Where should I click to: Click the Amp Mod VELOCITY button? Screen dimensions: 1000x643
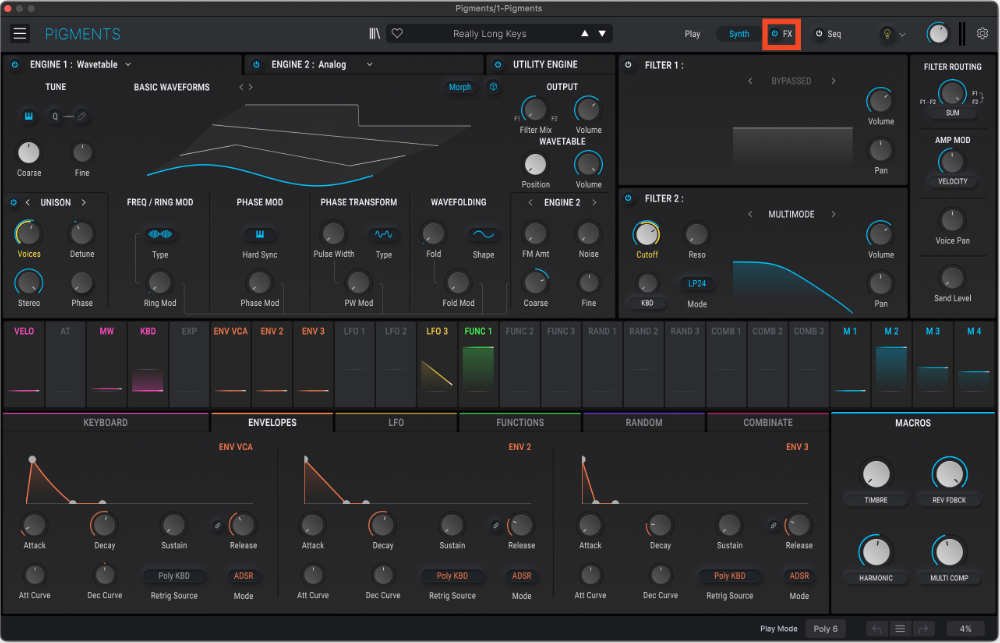952,181
